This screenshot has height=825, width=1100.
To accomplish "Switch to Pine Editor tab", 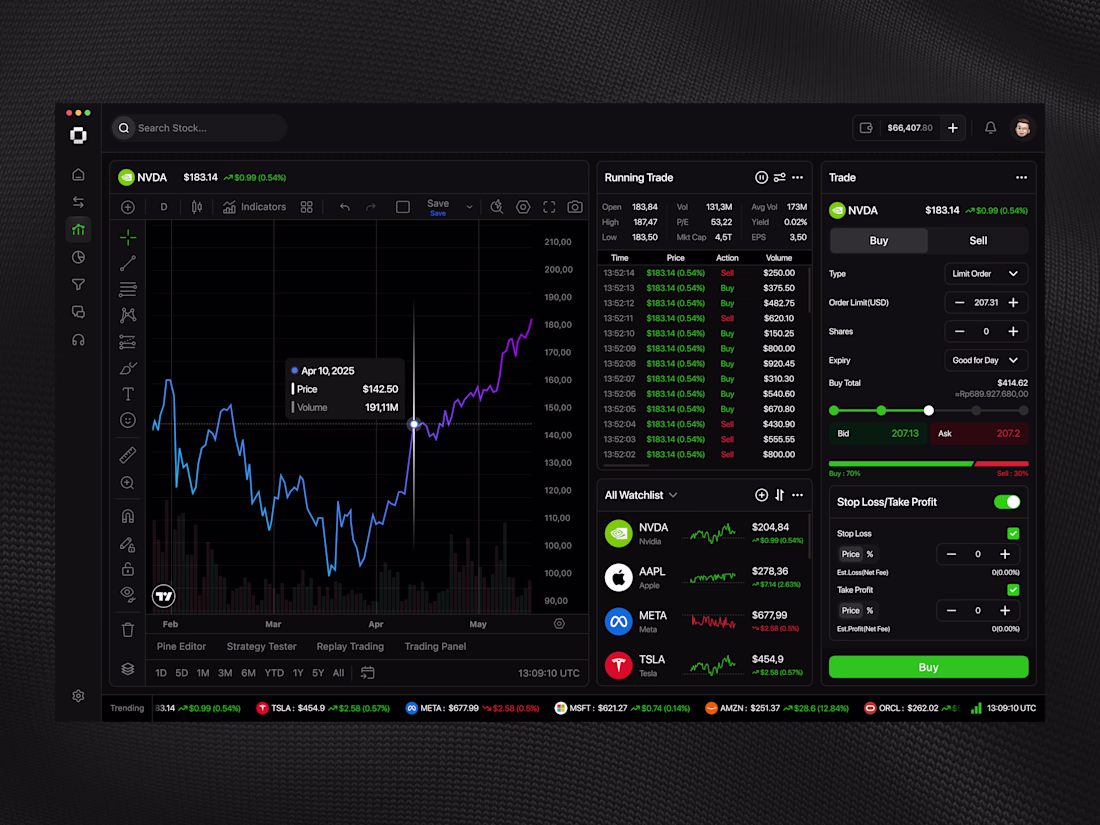I will coord(181,646).
